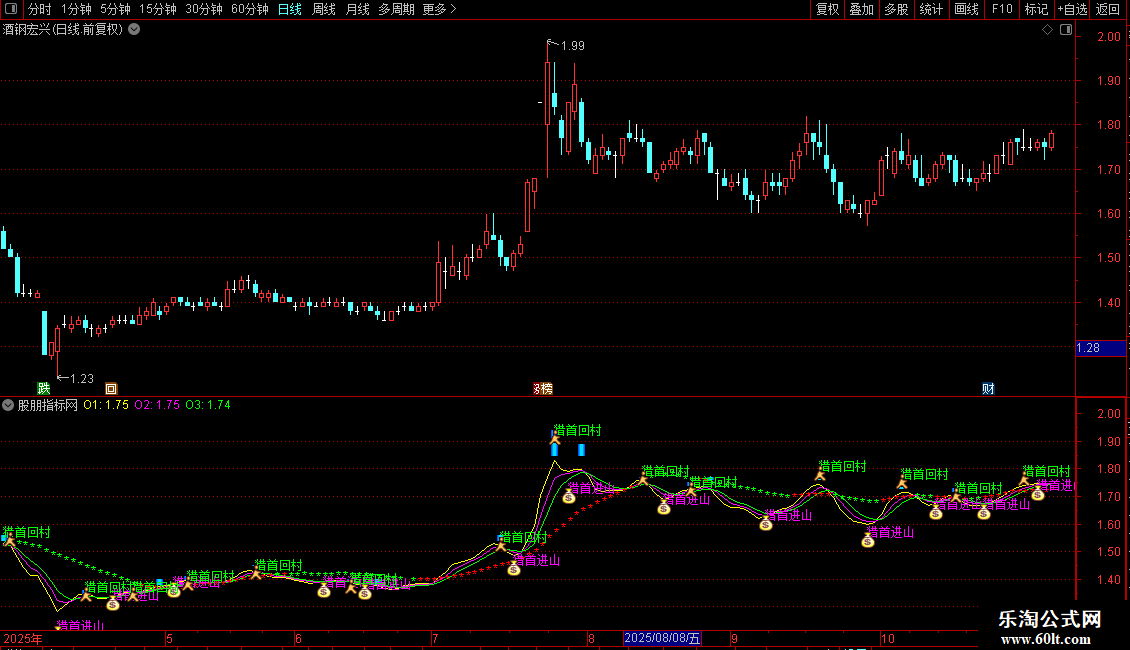Click the 榜 event marker below candles
Viewport: 1130px width, 650px height.
coord(543,388)
